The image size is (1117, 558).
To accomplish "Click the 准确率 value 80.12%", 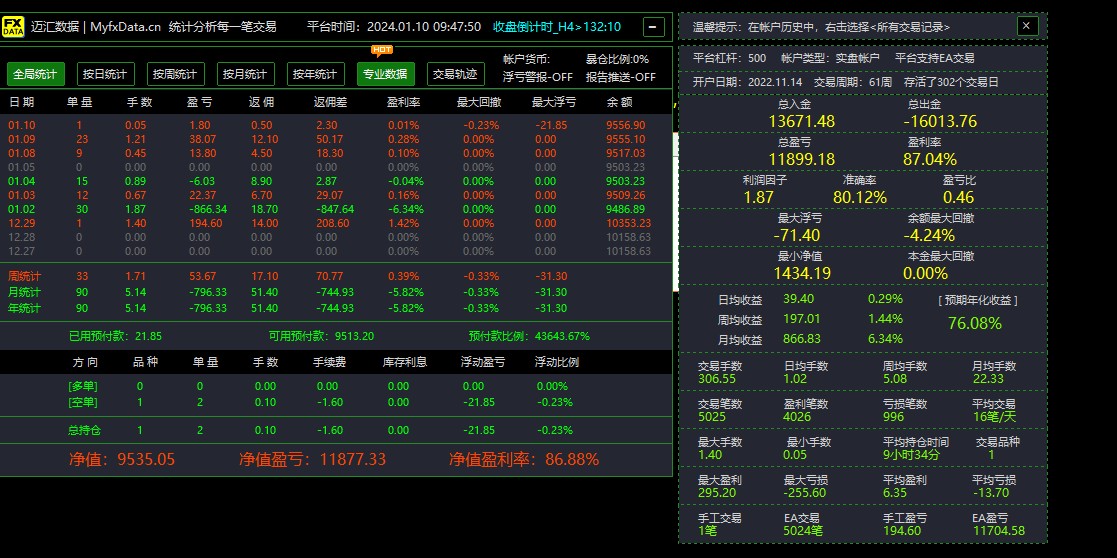I will click(860, 197).
